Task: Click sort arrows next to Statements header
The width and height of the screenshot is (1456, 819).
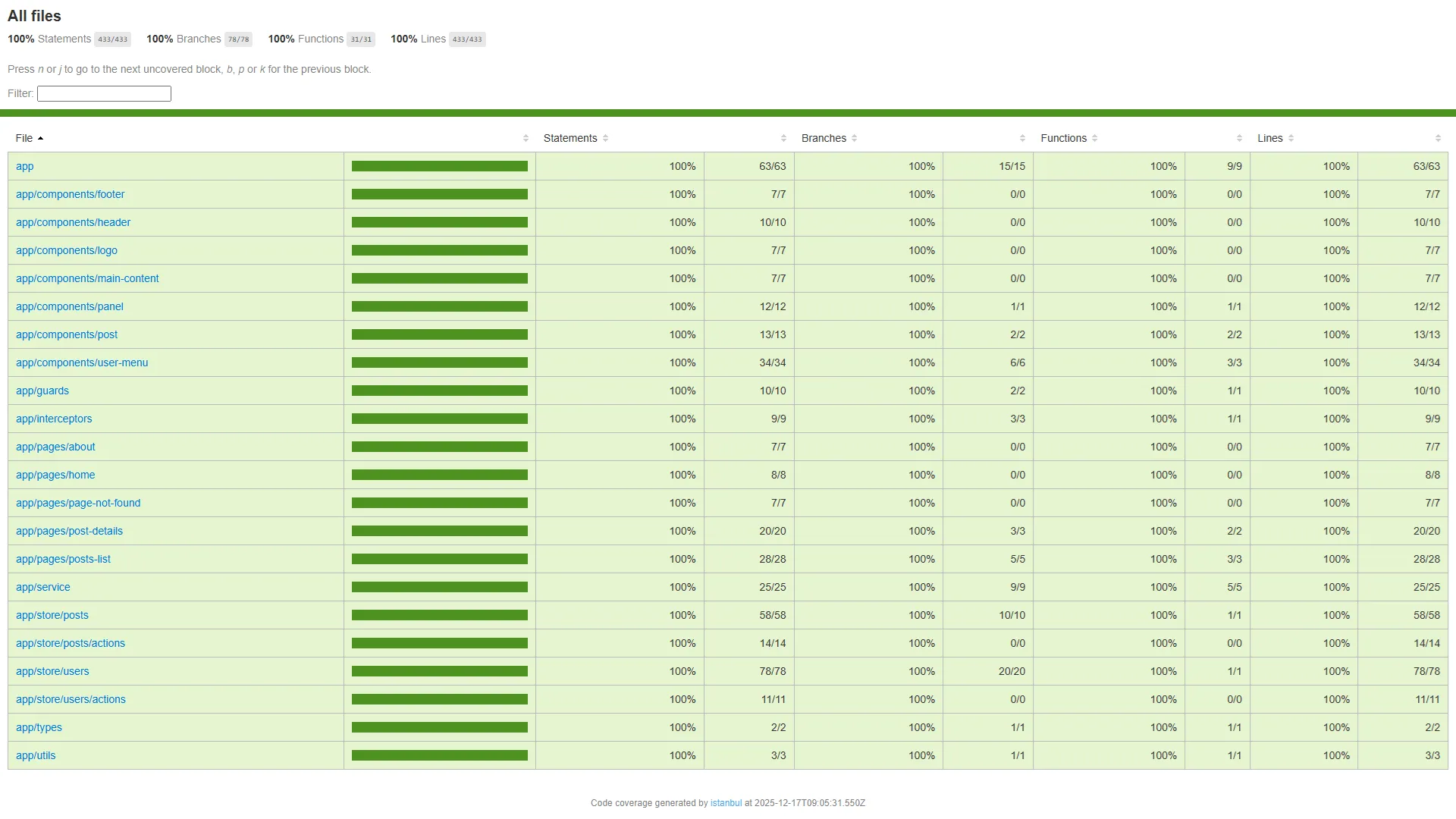Action: (x=605, y=138)
